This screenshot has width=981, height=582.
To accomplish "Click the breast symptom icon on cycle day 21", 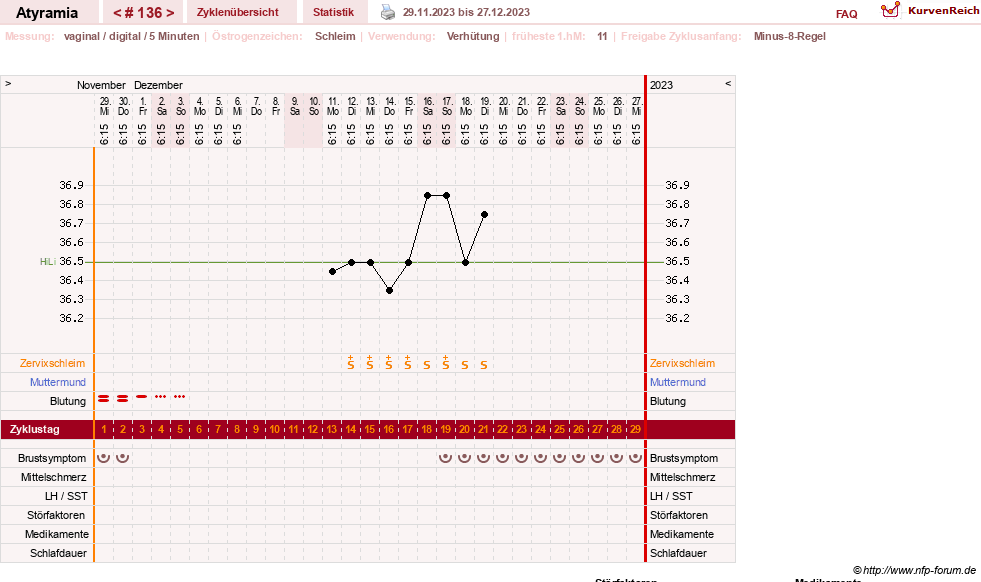I will point(484,457).
